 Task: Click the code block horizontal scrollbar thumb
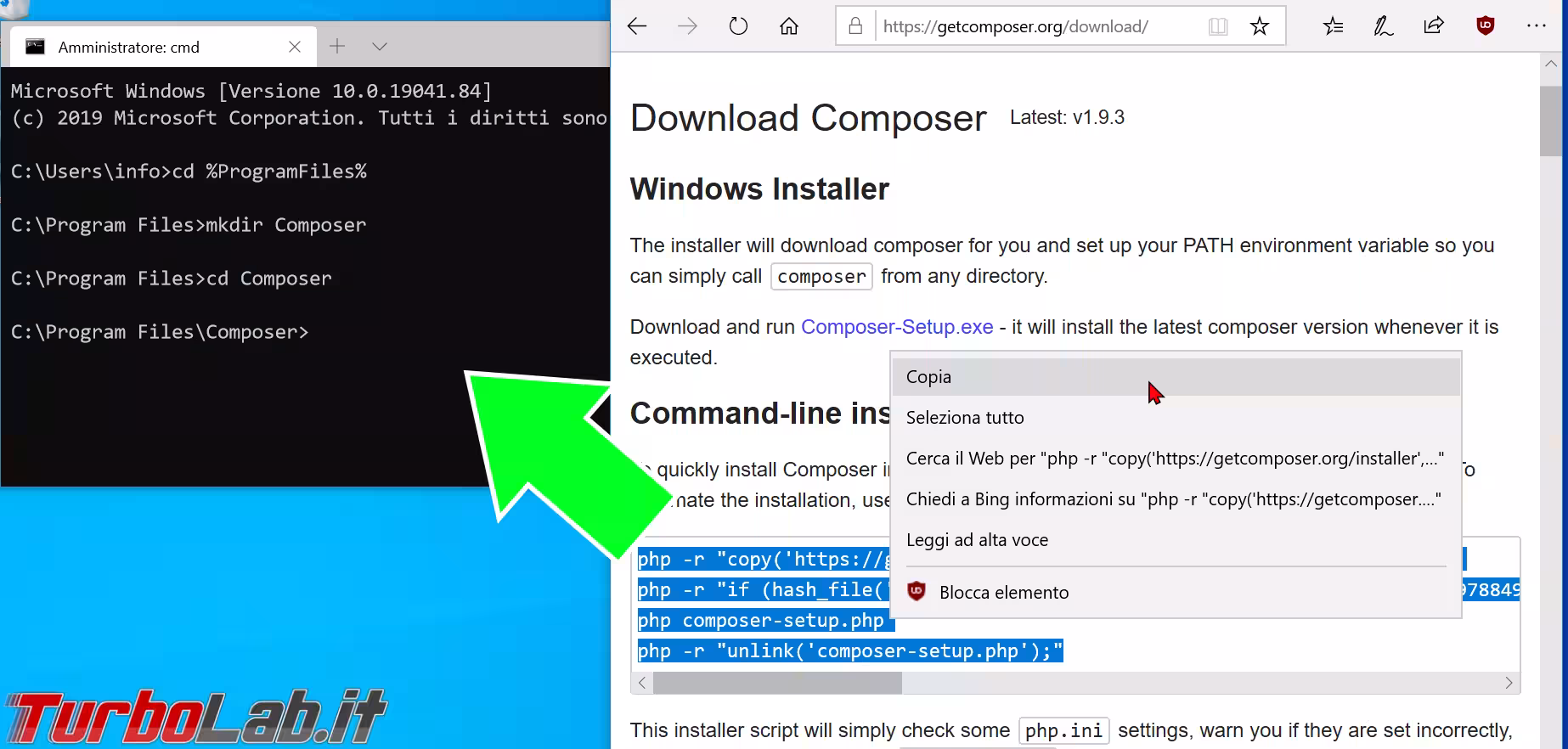[x=777, y=683]
